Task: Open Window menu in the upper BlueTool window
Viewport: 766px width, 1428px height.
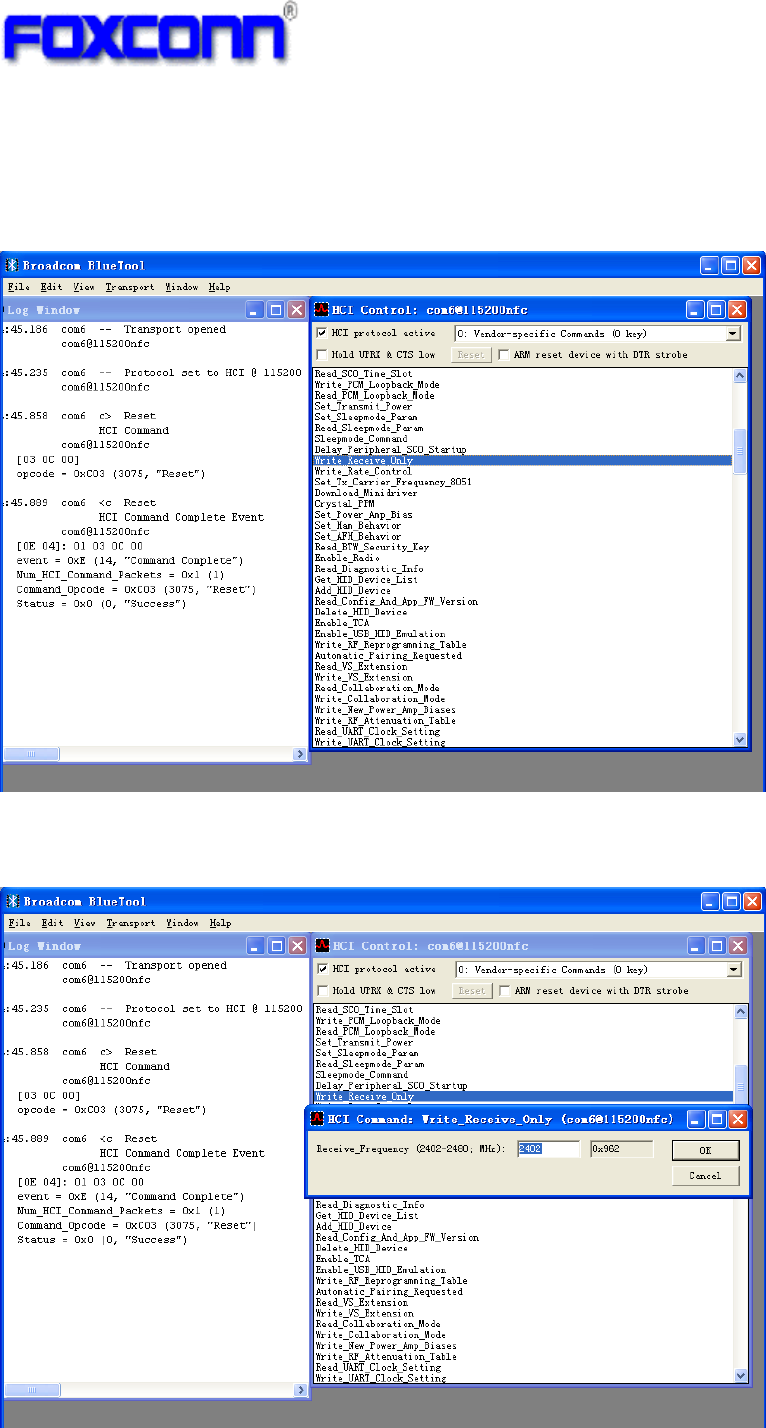Action: [x=181, y=287]
